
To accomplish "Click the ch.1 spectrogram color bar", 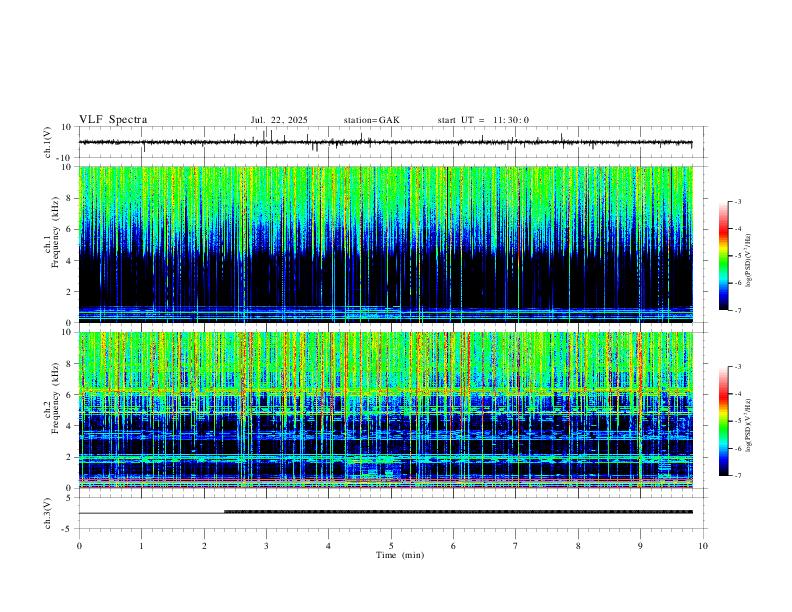I will (x=724, y=256).
